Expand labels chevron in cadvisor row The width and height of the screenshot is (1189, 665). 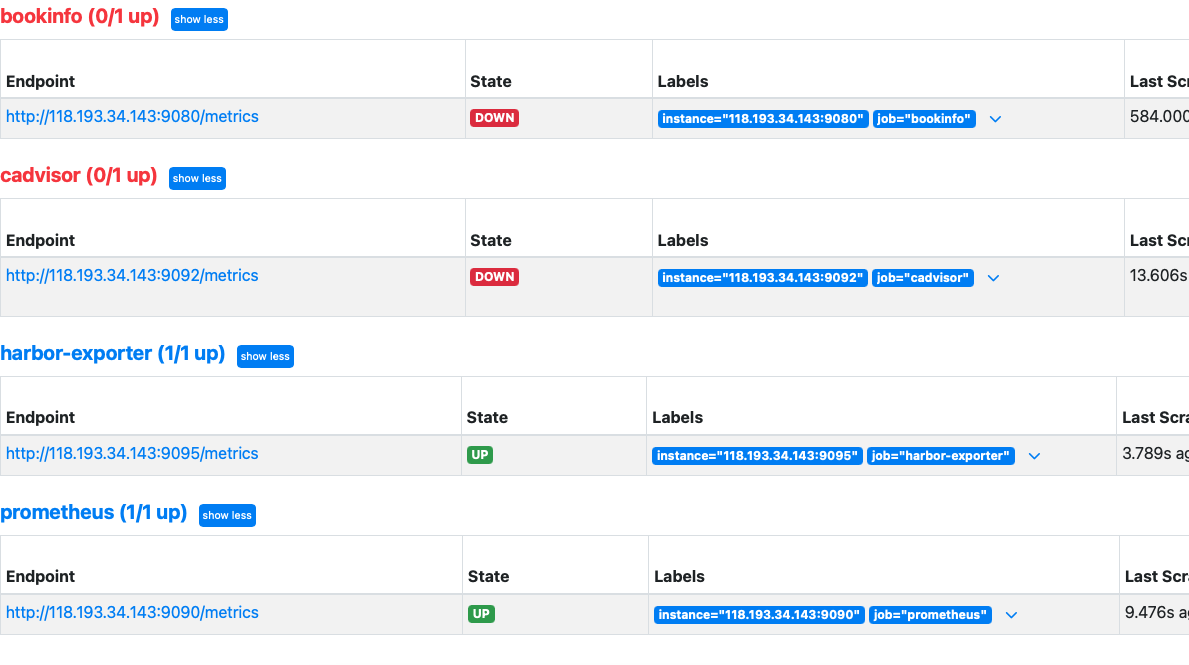[993, 278]
